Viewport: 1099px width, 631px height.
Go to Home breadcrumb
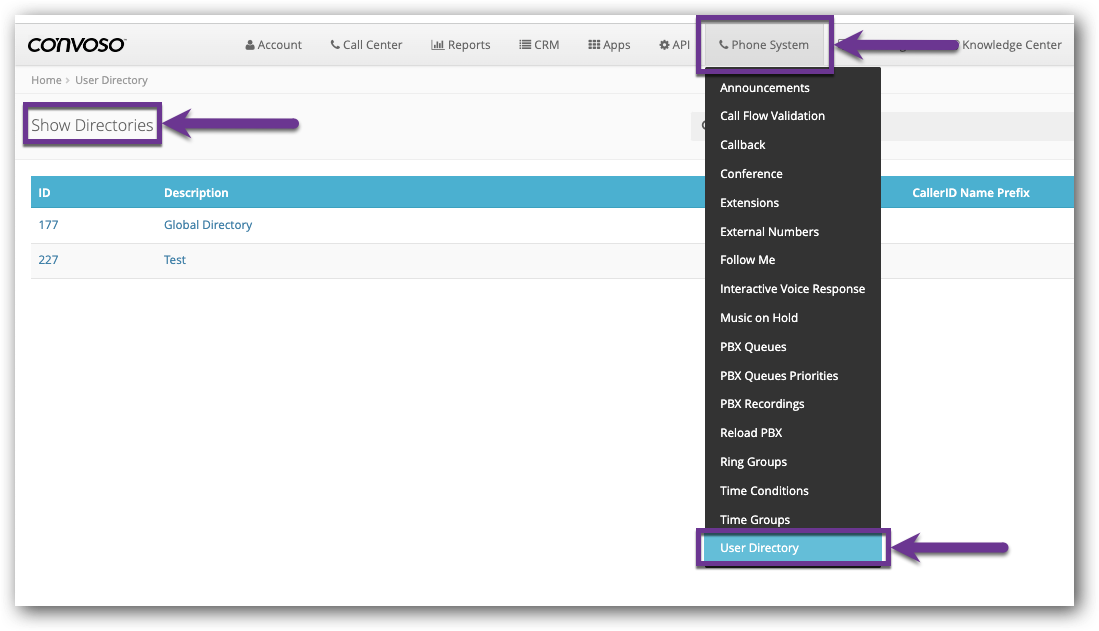[x=46, y=80]
